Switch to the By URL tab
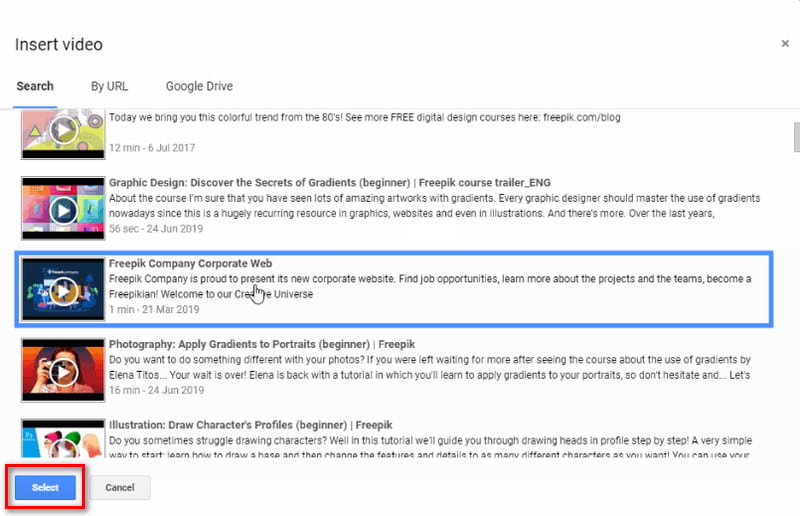 point(109,86)
